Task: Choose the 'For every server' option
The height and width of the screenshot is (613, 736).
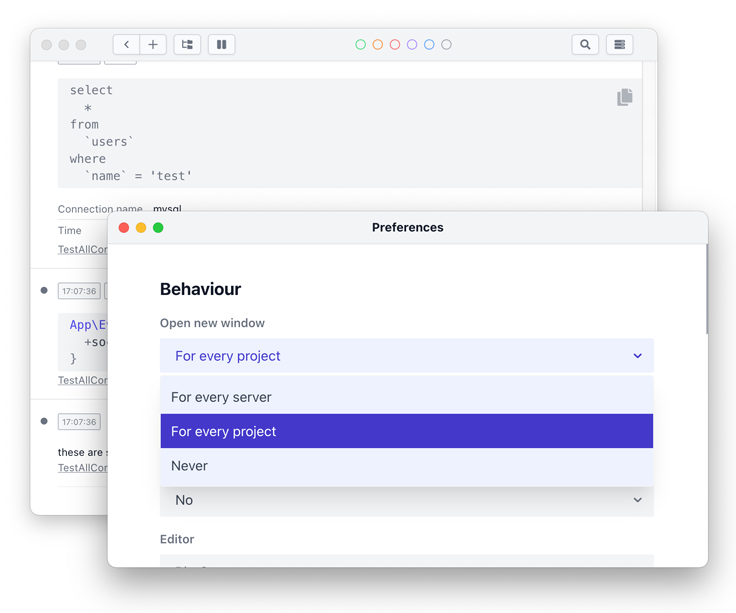Action: pyautogui.click(x=406, y=397)
